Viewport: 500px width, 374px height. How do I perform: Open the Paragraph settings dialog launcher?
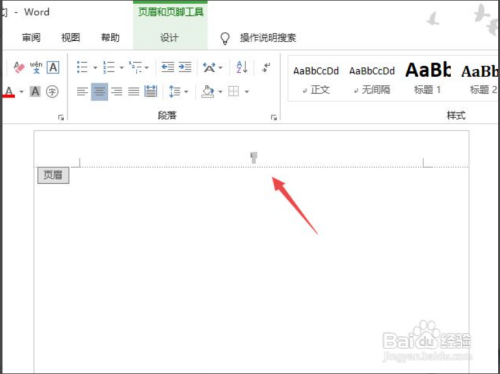(274, 117)
